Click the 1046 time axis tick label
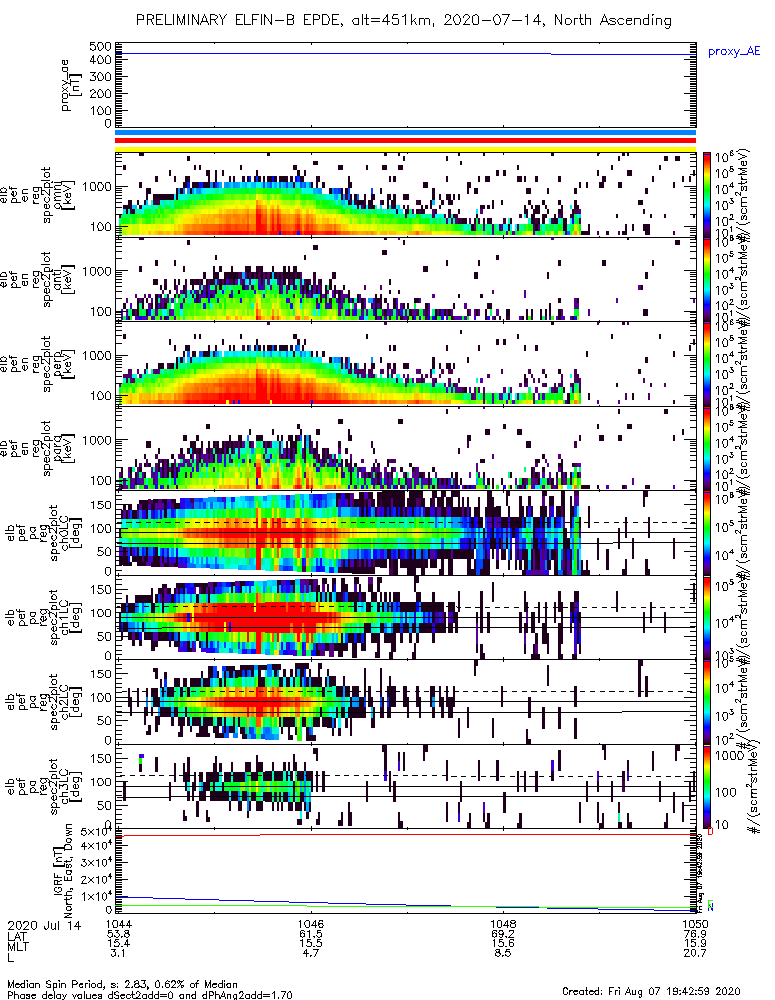The height and width of the screenshot is (1000, 775). (x=311, y=924)
